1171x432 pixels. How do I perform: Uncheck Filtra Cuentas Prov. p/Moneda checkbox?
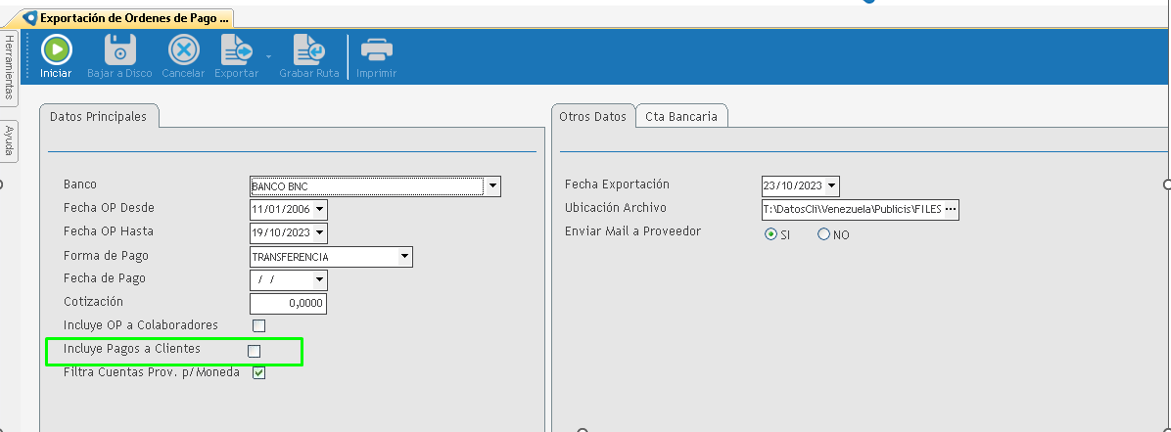[258, 373]
